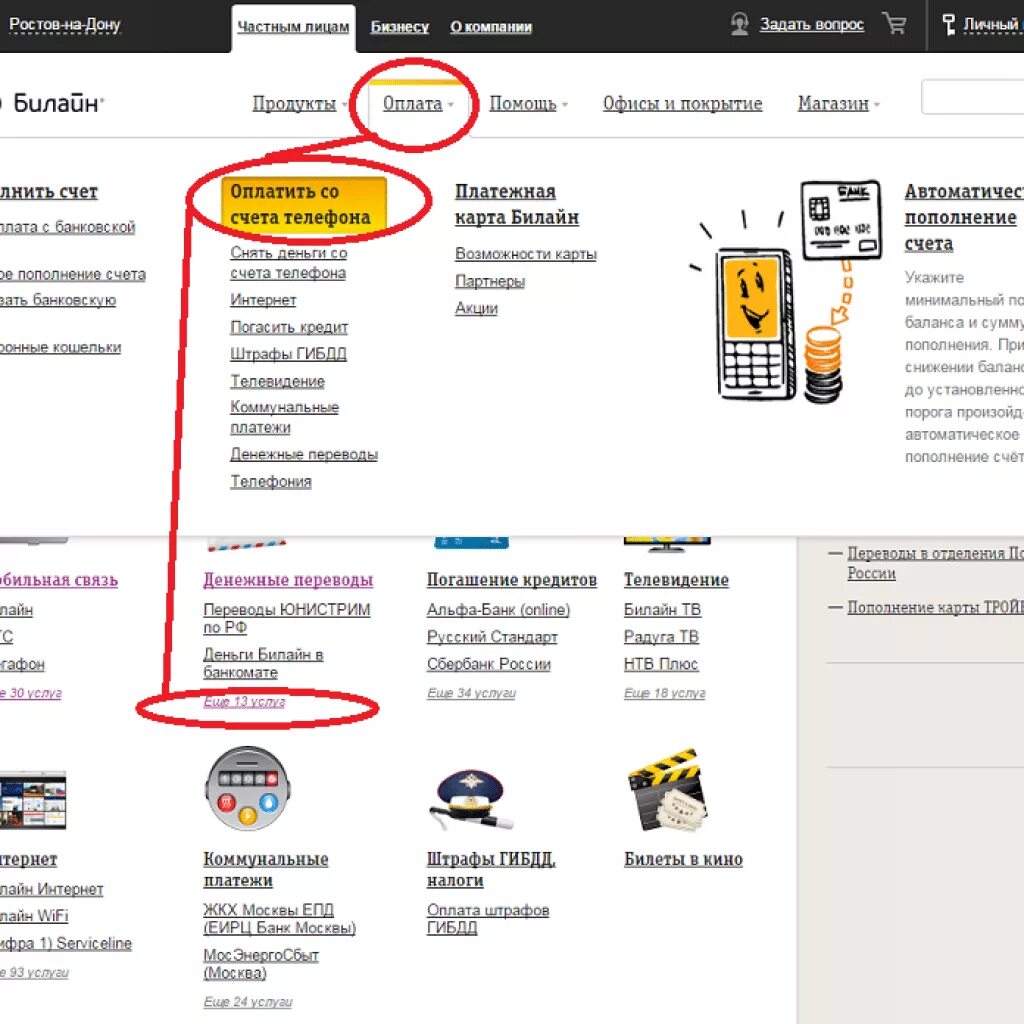
Task: Open the Акции link
Action: [476, 308]
